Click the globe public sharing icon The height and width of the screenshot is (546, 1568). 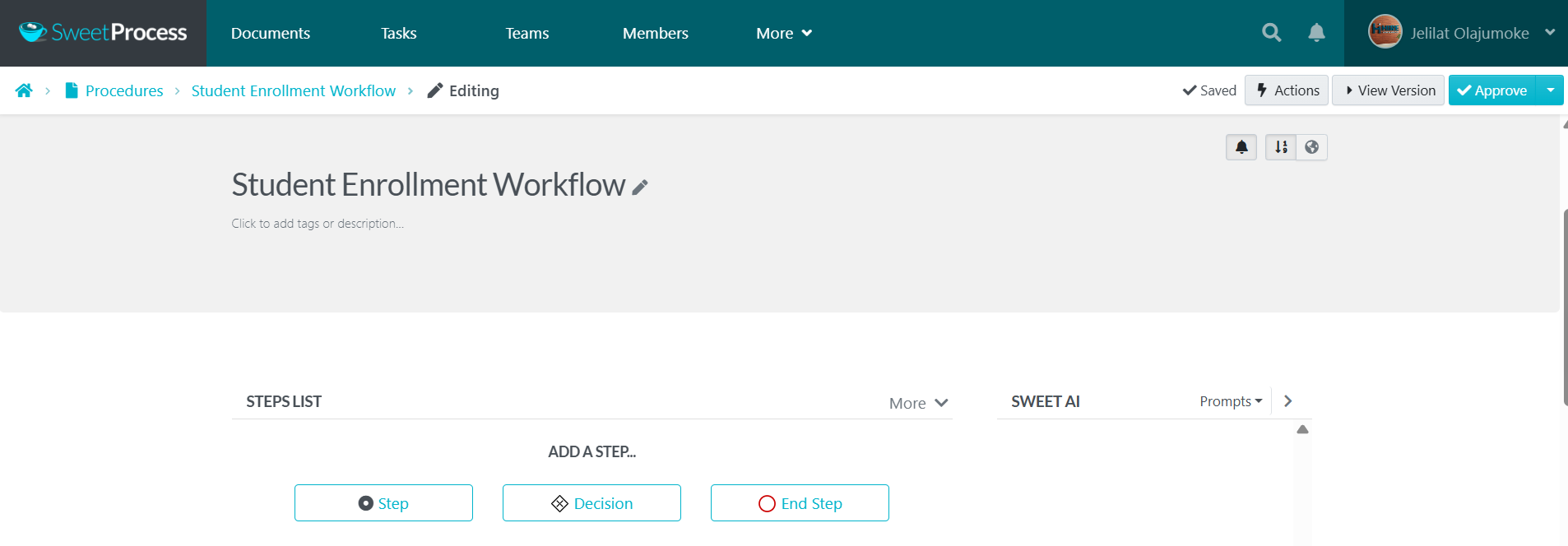pos(1312,147)
